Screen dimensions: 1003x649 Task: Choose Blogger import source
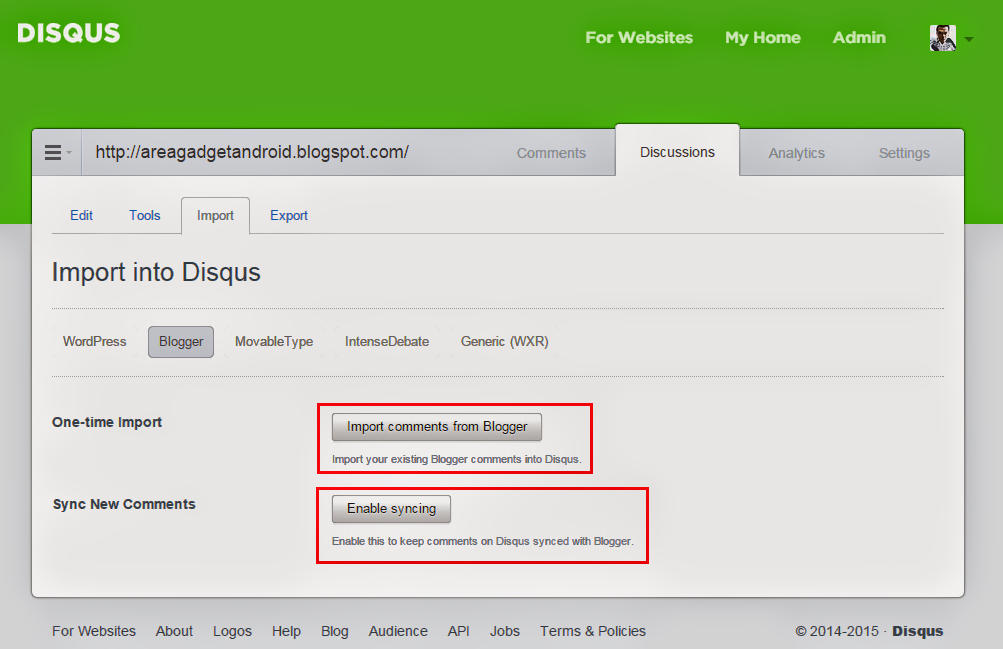pos(181,341)
